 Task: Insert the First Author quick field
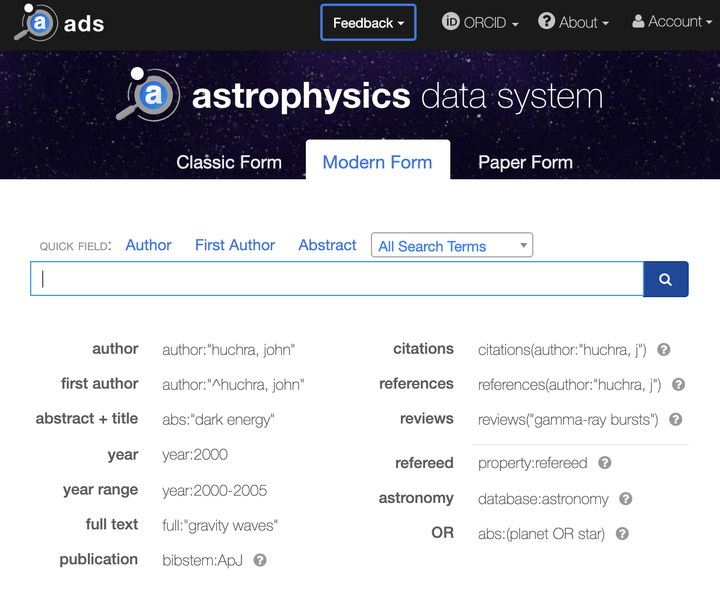[235, 245]
